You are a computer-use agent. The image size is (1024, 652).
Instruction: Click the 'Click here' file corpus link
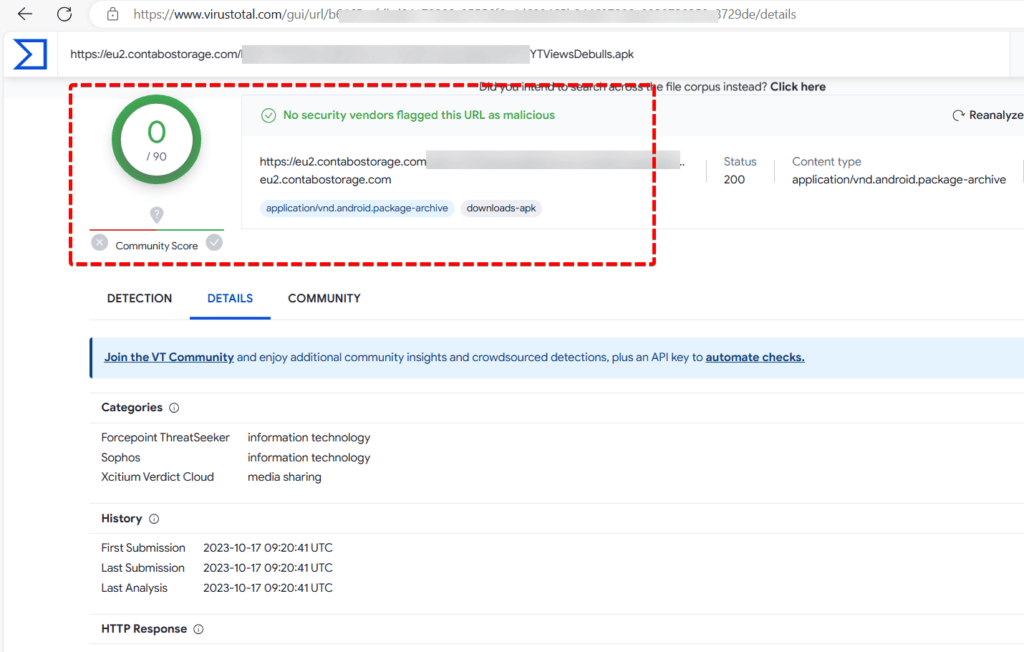(797, 87)
